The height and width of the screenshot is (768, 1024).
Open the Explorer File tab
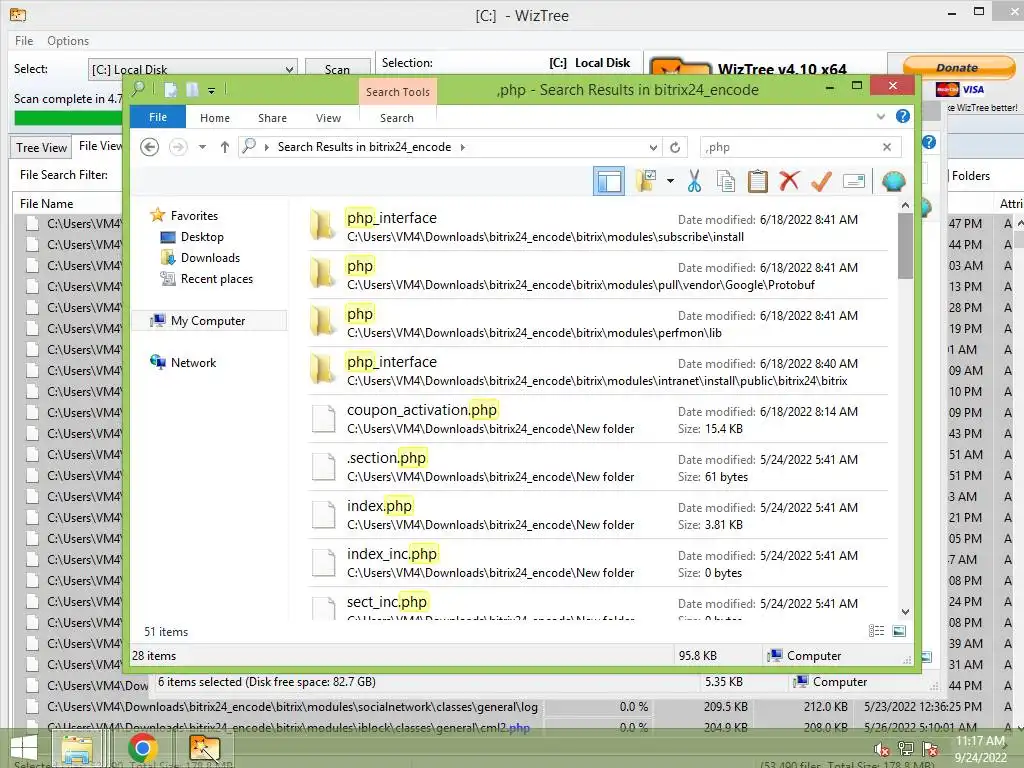pos(158,117)
